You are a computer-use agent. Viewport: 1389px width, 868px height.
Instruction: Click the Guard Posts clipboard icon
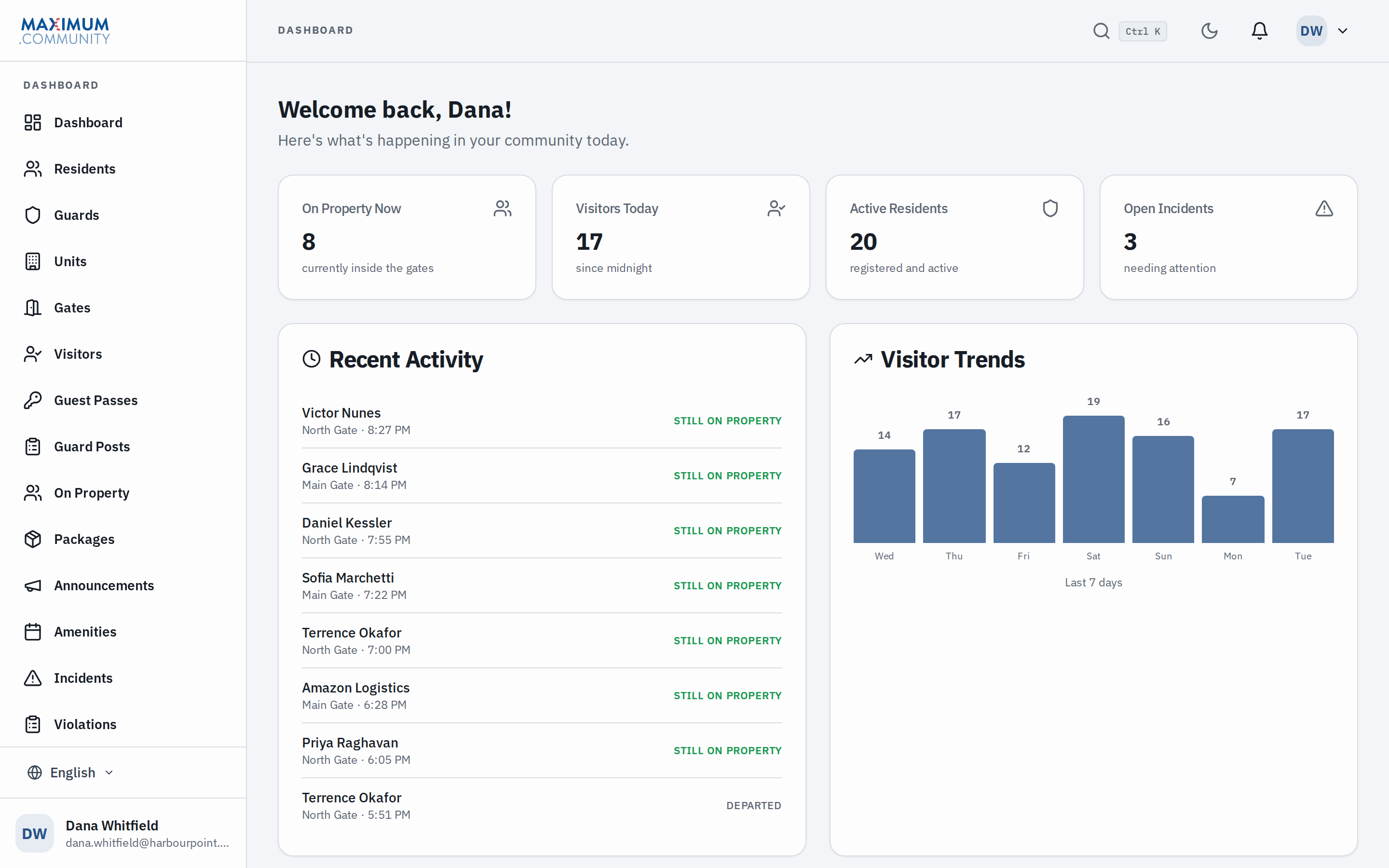click(33, 447)
